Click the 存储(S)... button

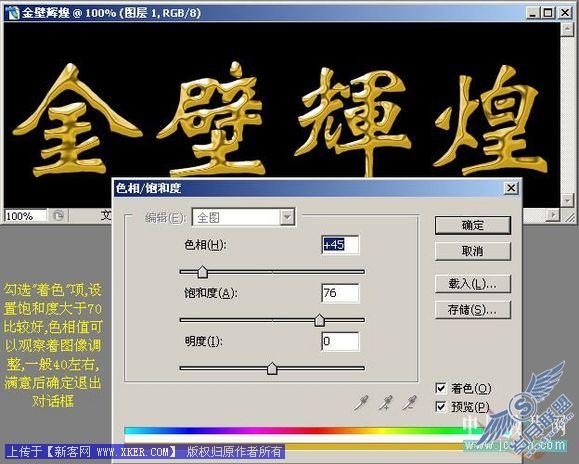coord(473,310)
